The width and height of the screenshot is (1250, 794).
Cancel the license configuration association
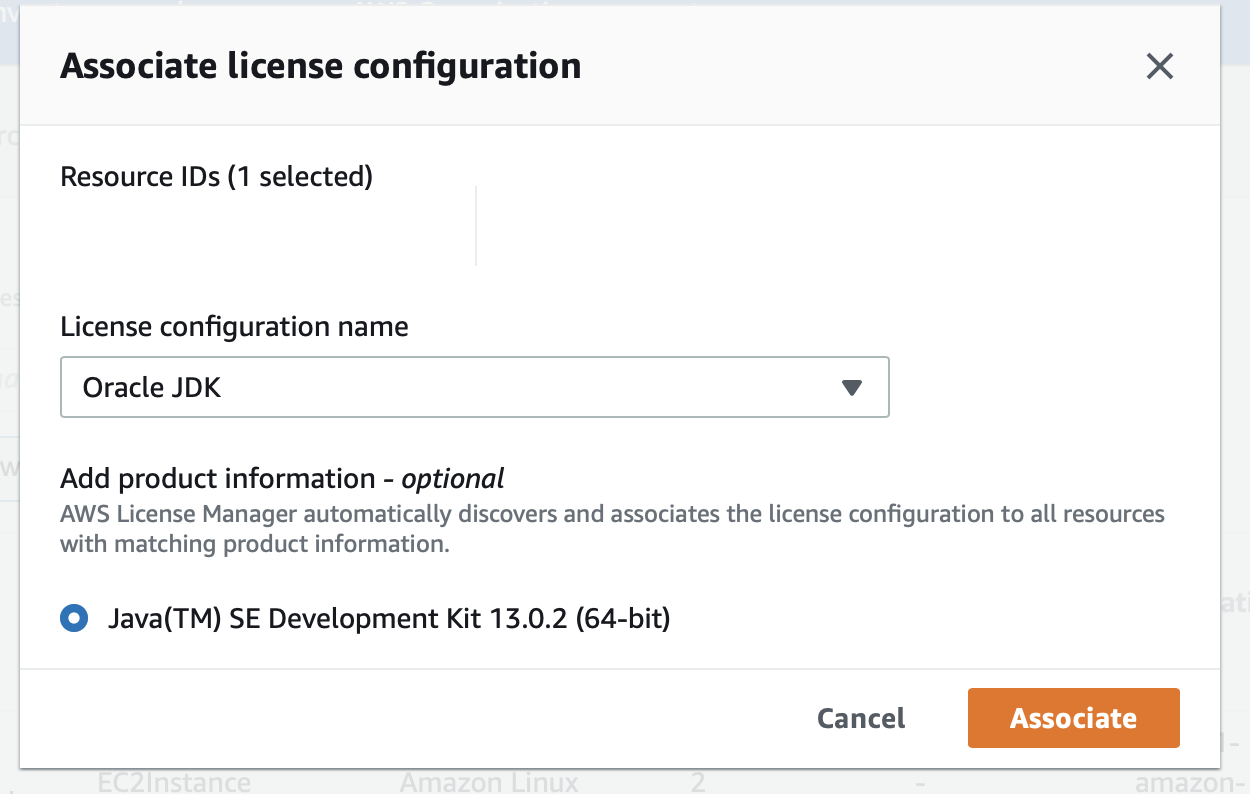(860, 718)
